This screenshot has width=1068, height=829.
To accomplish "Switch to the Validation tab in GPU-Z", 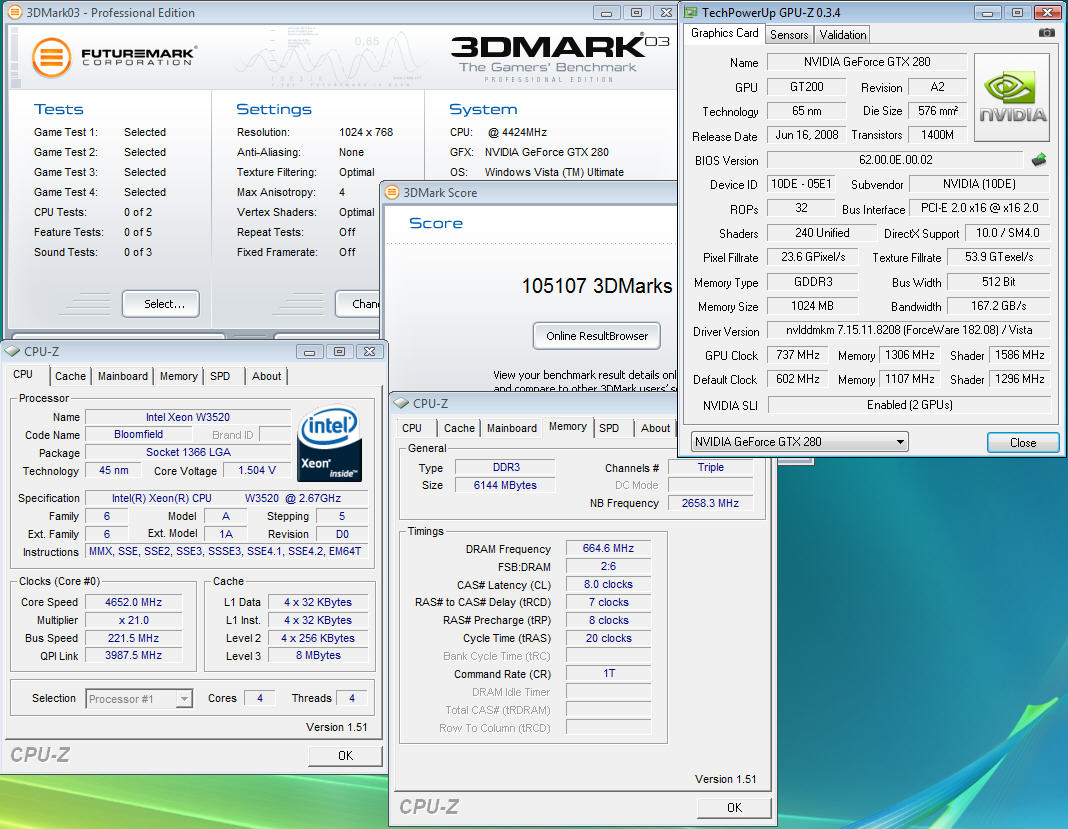I will (x=843, y=35).
